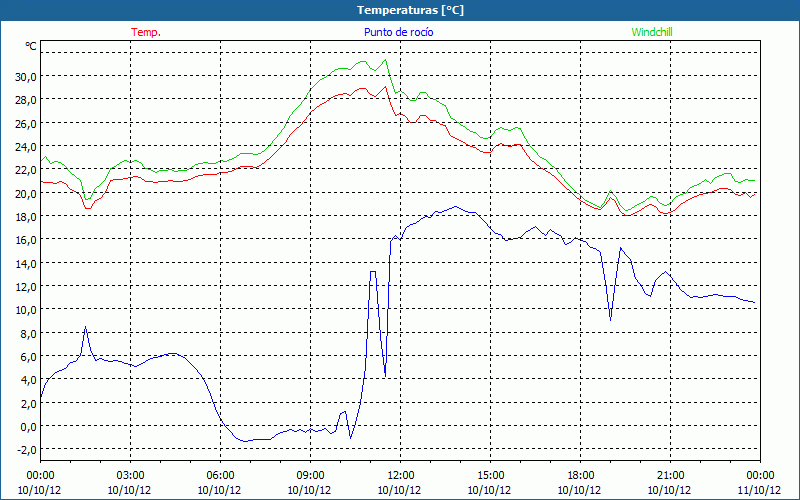This screenshot has width=800, height=500.
Task: Click the '21:00' time axis label
Action: tap(670, 476)
